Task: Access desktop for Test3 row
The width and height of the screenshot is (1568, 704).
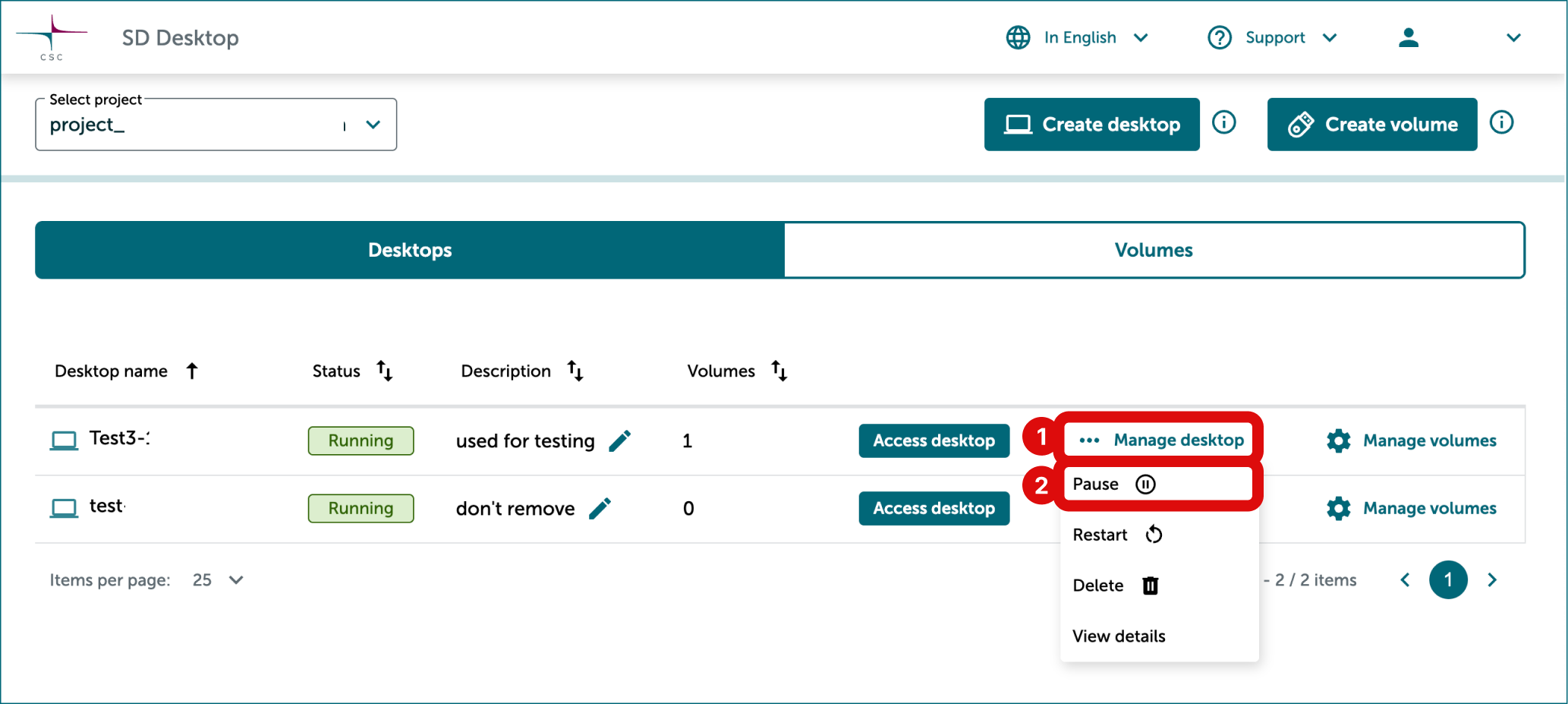Action: coord(934,440)
